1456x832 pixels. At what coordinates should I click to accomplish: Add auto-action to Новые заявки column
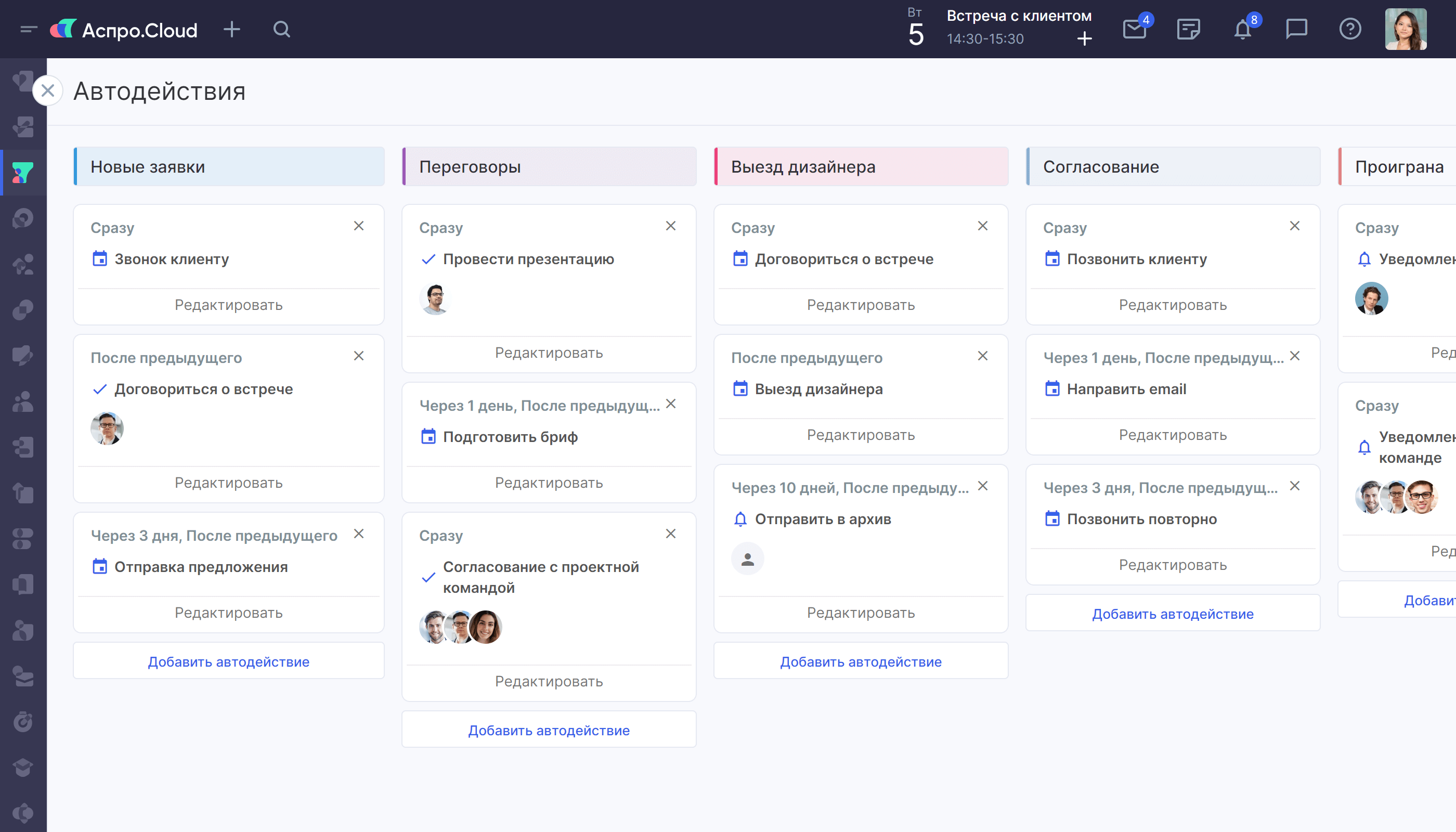[x=229, y=661]
